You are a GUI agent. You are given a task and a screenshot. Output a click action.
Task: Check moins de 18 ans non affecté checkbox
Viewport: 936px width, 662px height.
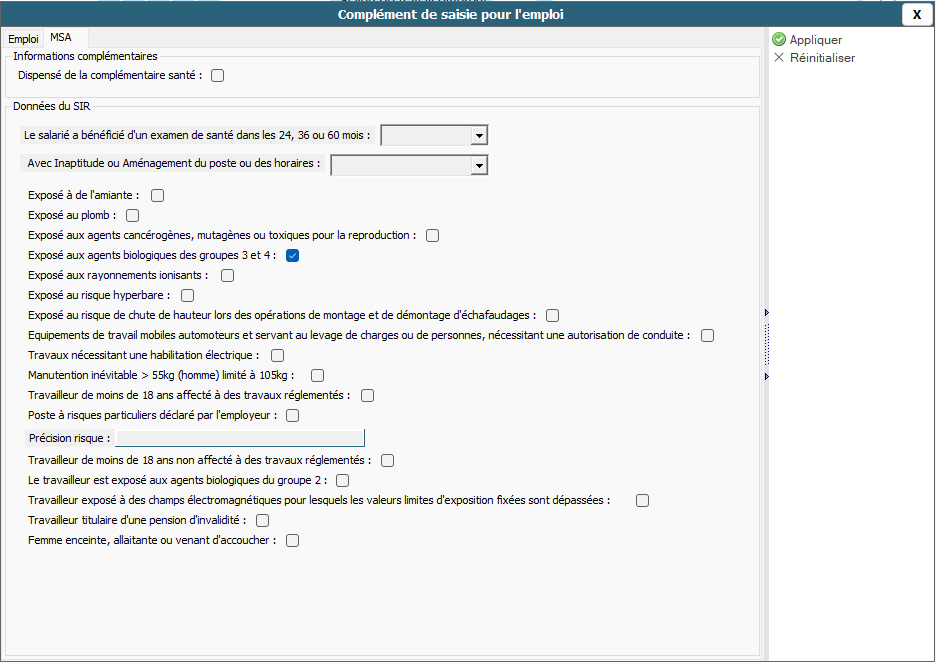point(387,461)
